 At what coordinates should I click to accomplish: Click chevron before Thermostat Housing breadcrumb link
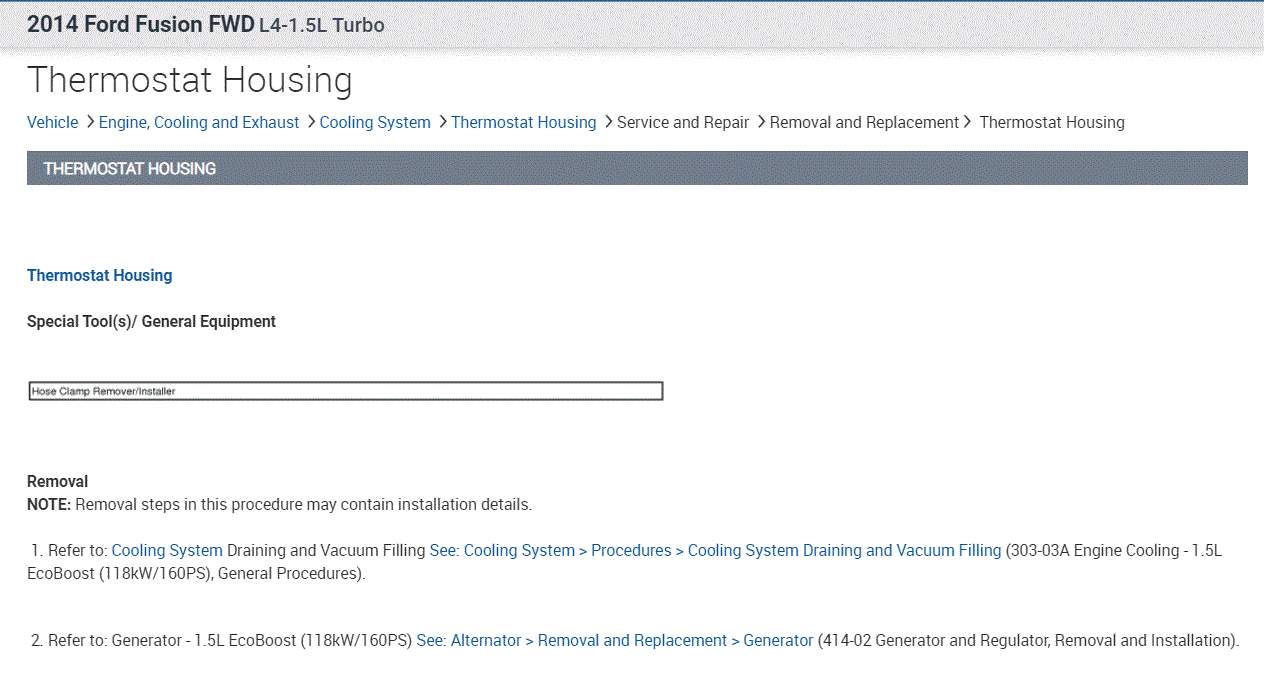(442, 122)
